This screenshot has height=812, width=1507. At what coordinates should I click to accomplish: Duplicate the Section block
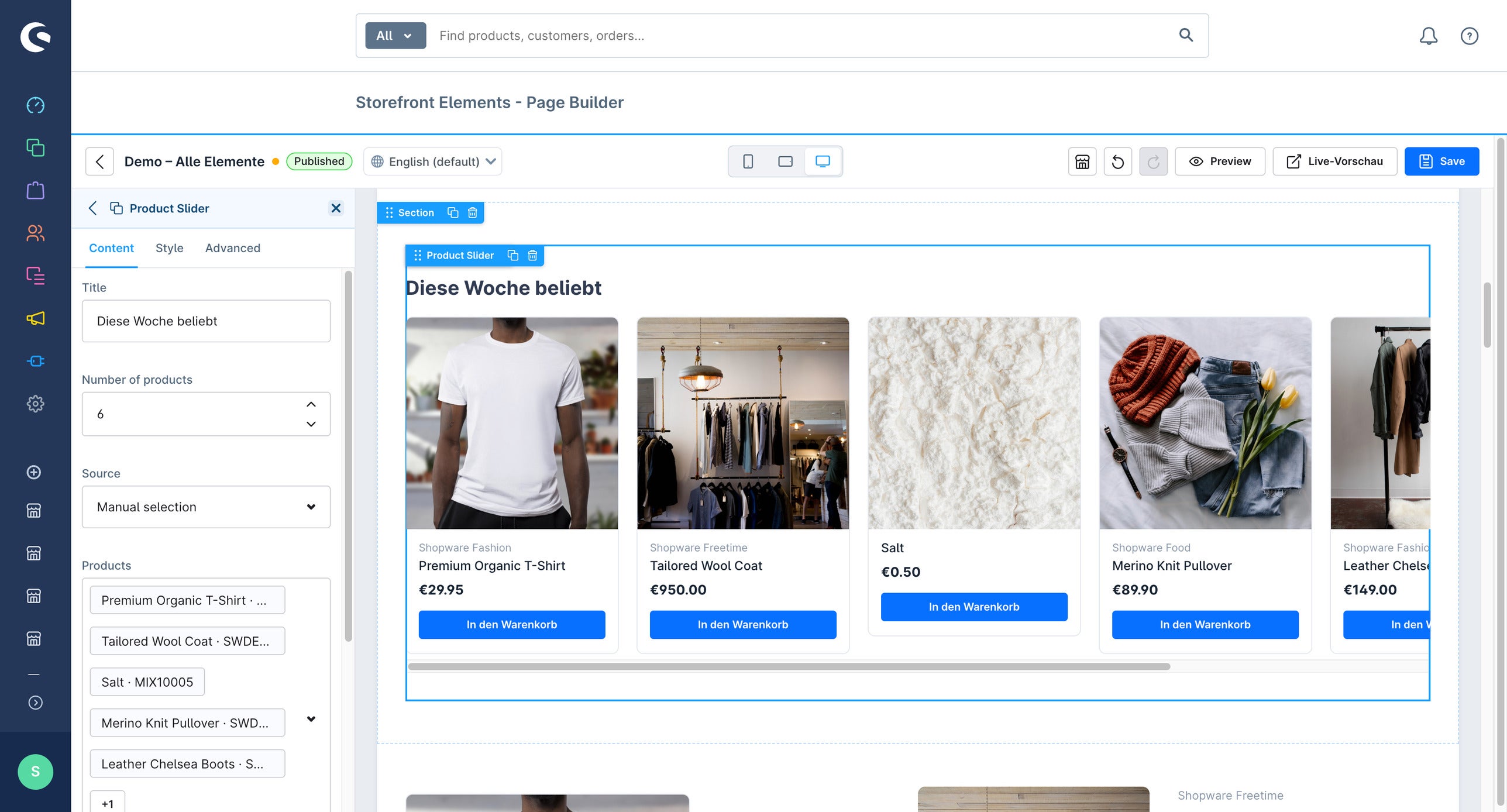point(453,212)
